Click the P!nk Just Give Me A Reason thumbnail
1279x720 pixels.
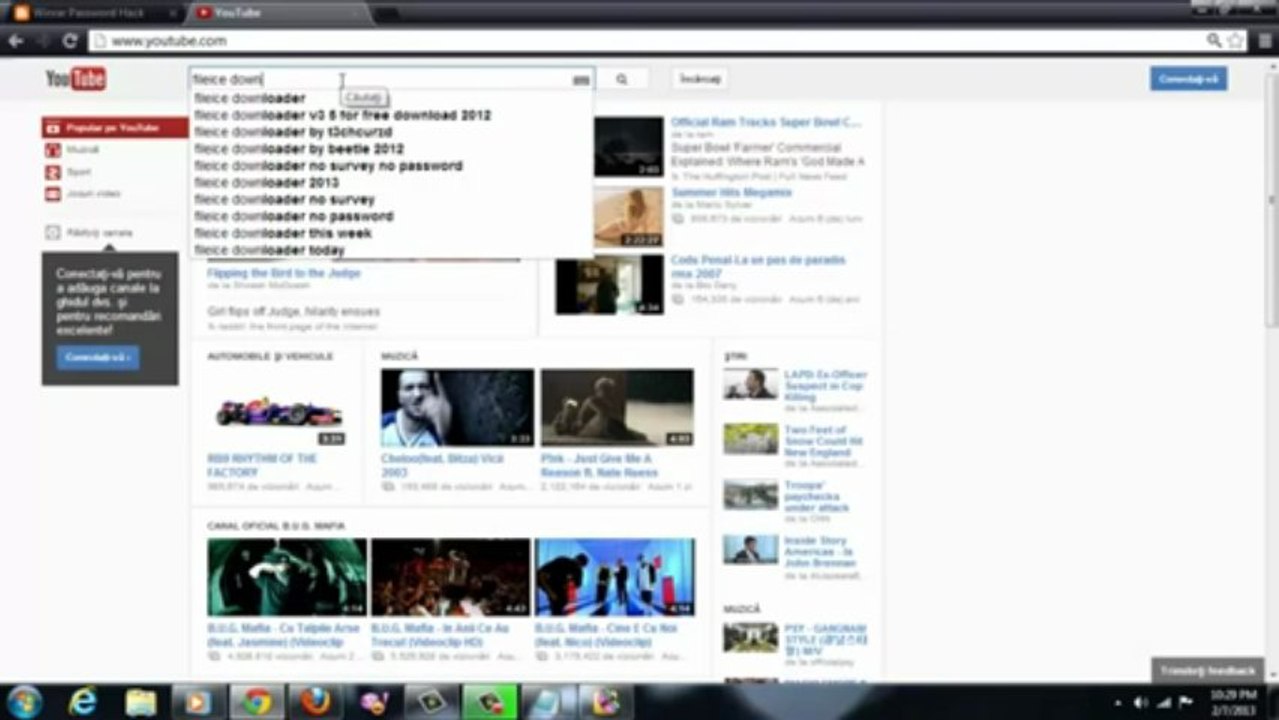coord(617,408)
